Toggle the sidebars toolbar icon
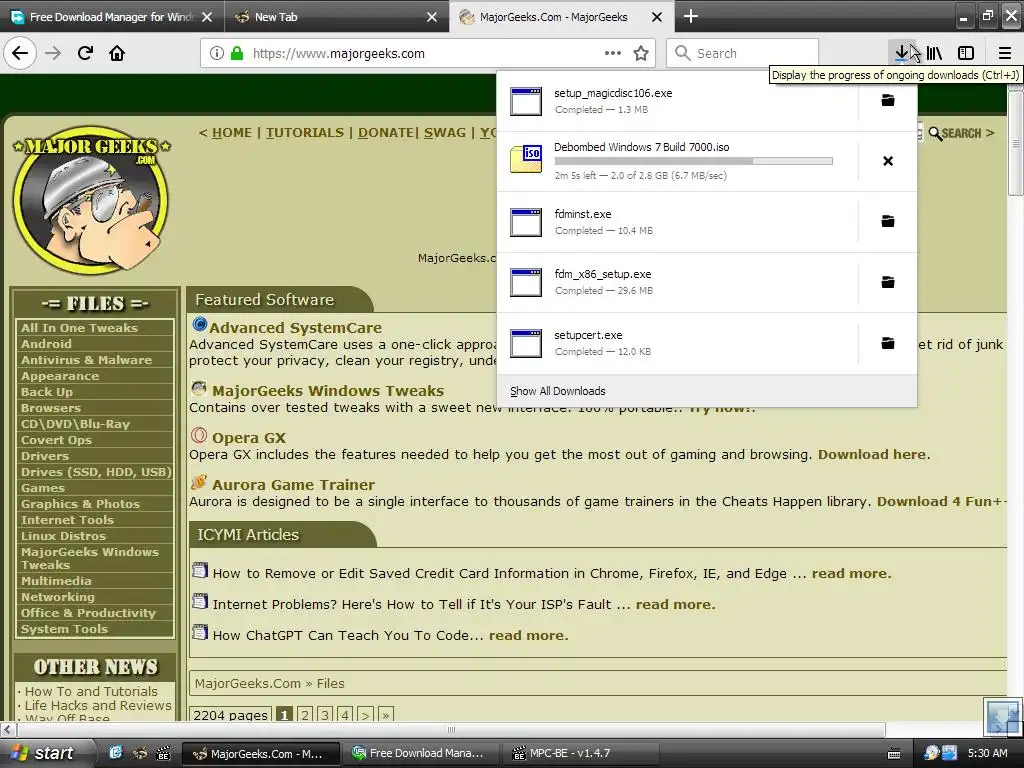1024x768 pixels. point(966,53)
